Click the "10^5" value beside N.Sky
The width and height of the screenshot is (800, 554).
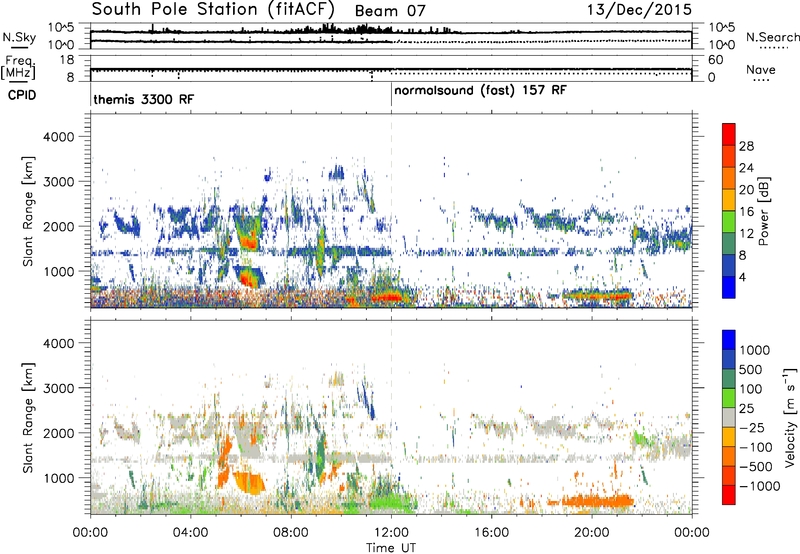click(61, 28)
